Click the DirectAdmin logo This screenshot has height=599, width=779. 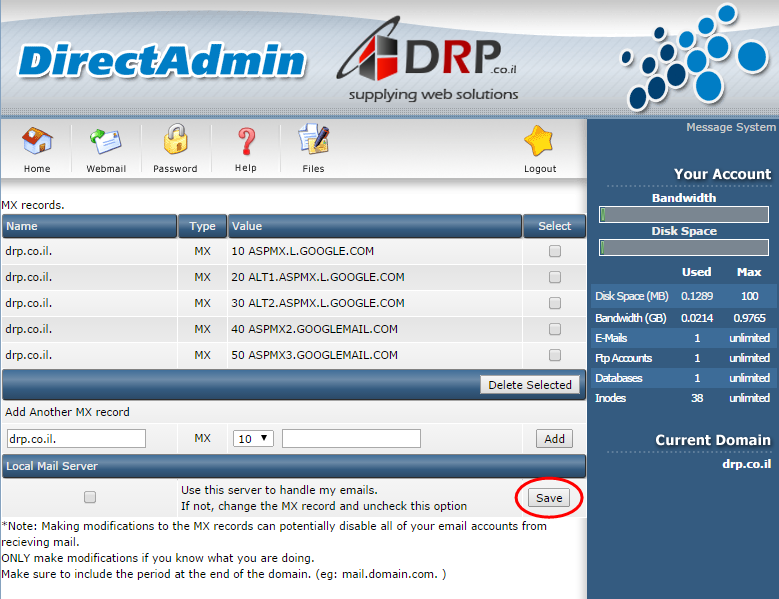162,62
